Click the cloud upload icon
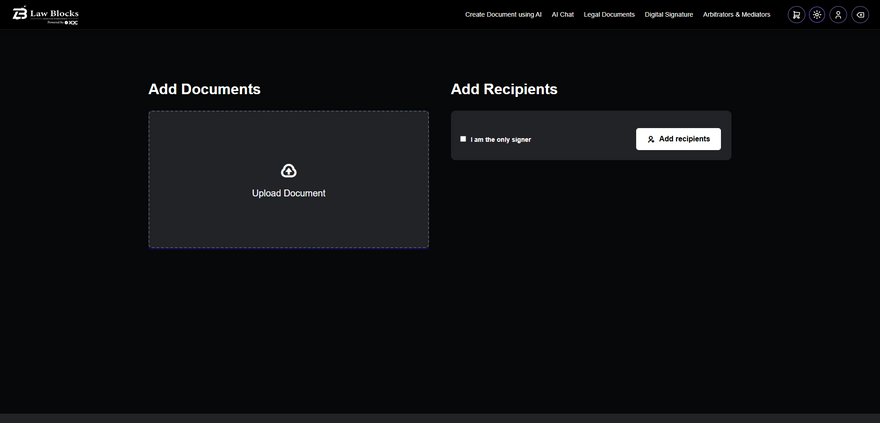Screen dimensions: 880x423 click(x=289, y=171)
